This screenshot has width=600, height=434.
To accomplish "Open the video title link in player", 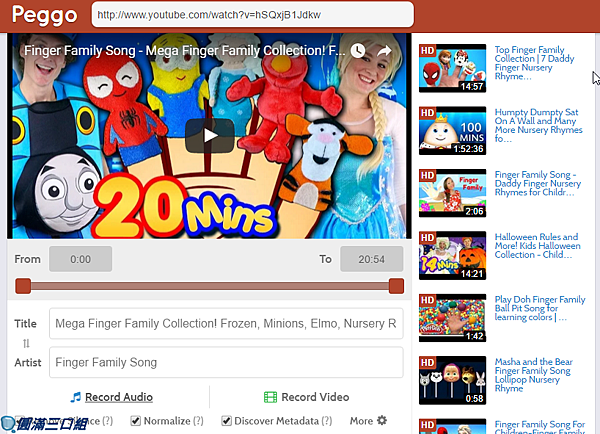I will click(184, 51).
